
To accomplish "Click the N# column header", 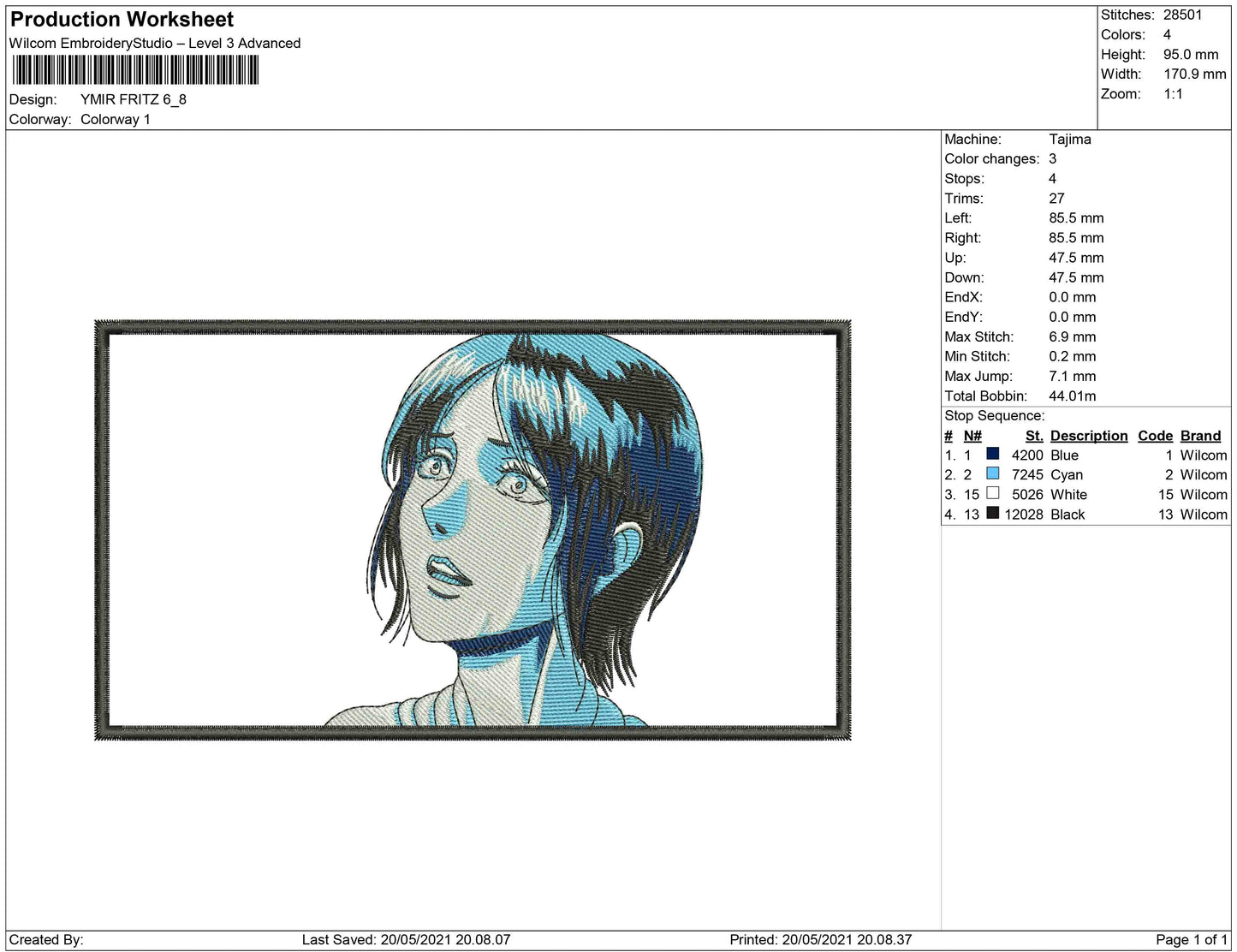I will tap(972, 436).
